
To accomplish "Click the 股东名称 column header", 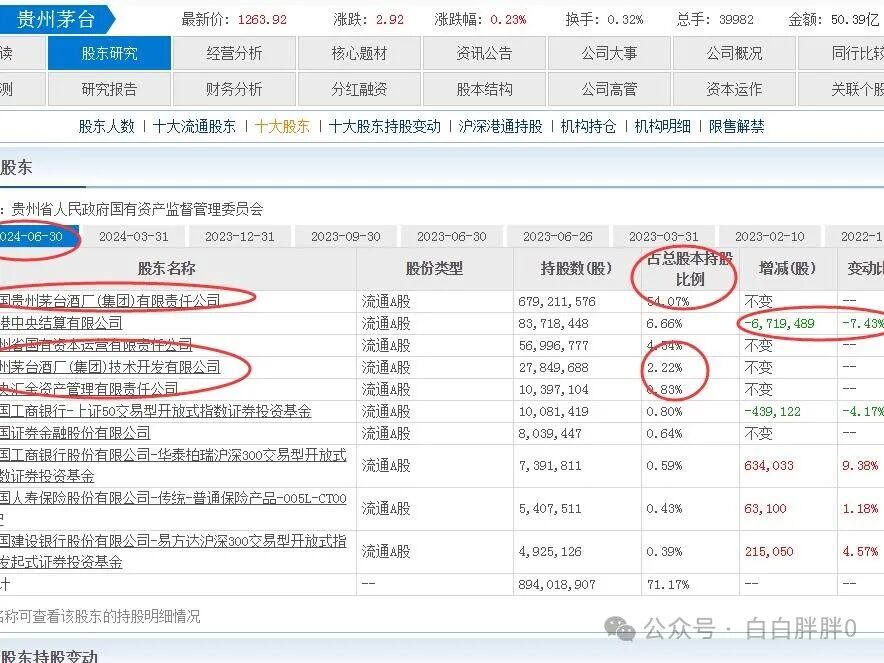I will [166, 268].
